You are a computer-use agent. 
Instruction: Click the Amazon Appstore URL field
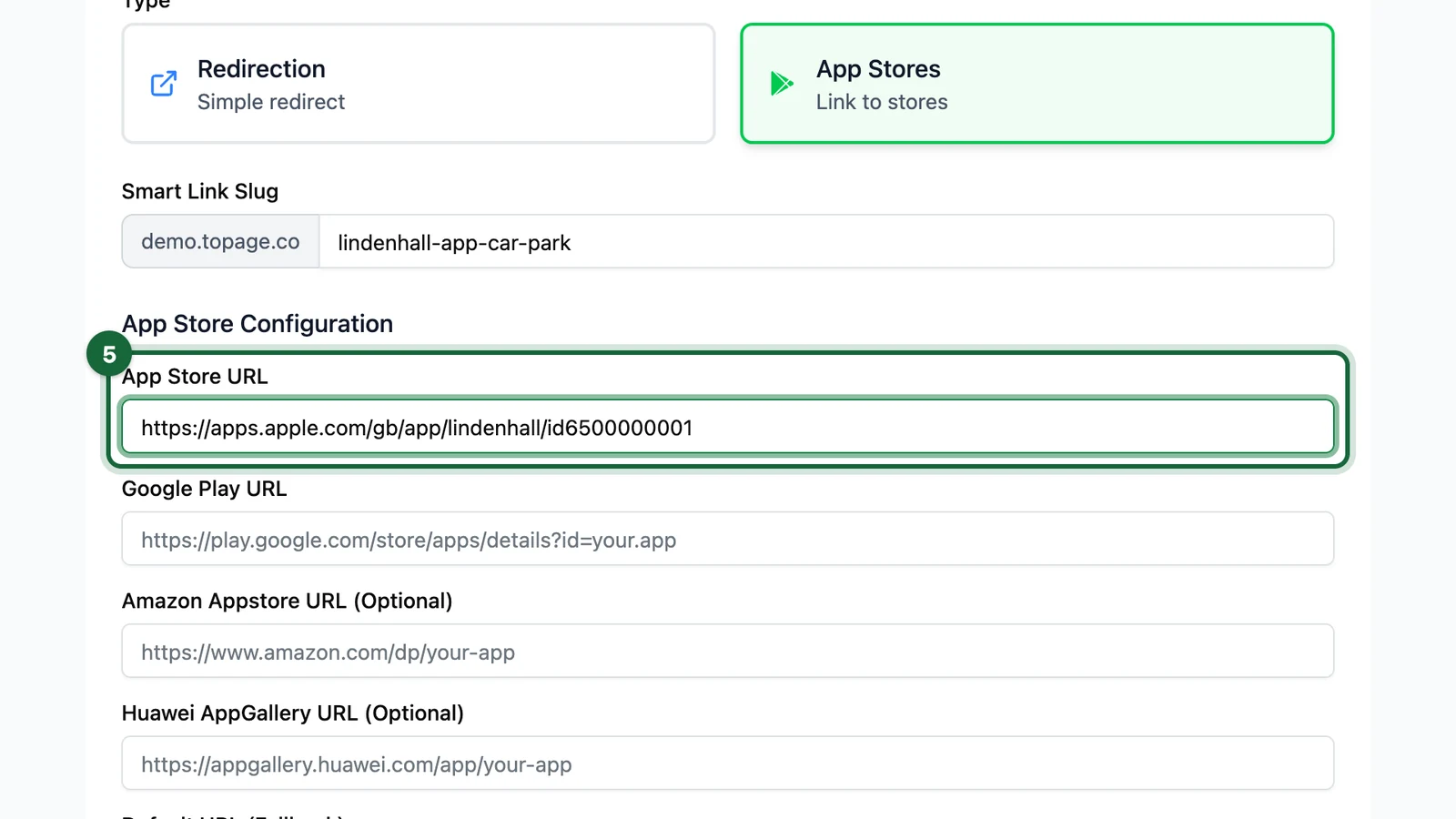[728, 651]
